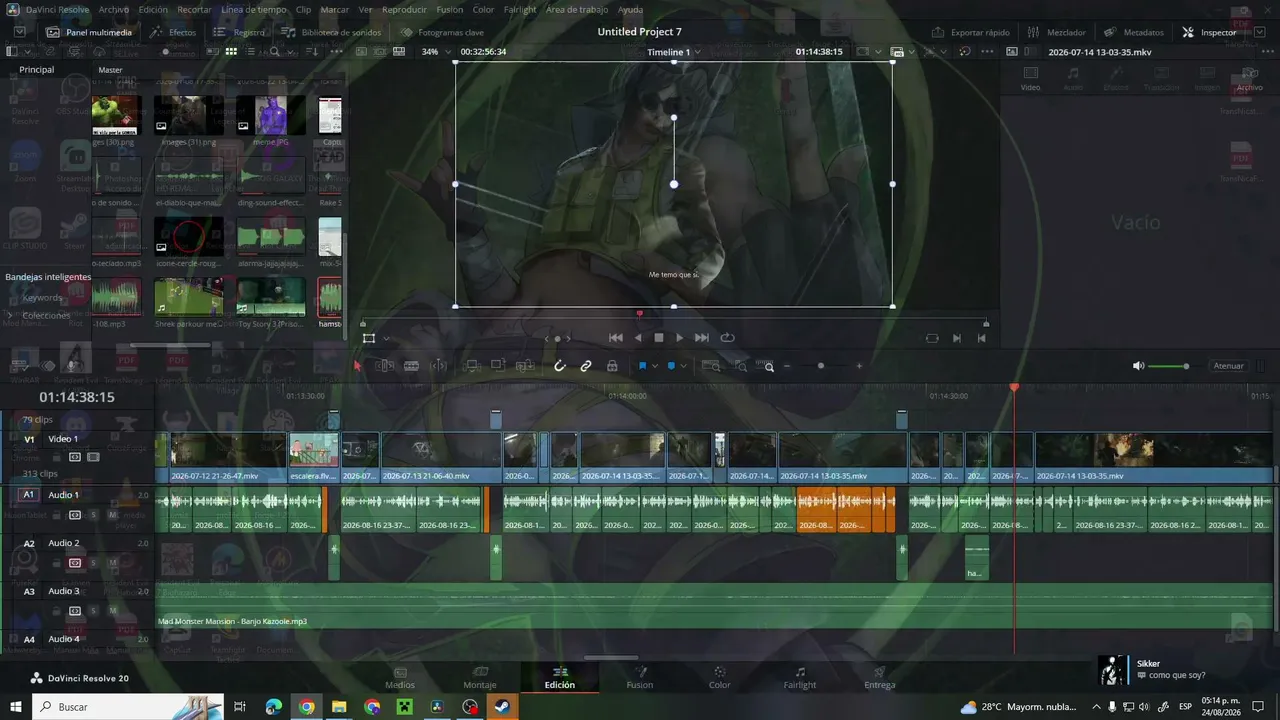Toggle loop playback in the viewer
Viewport: 1280px width, 720px height.
[727, 338]
